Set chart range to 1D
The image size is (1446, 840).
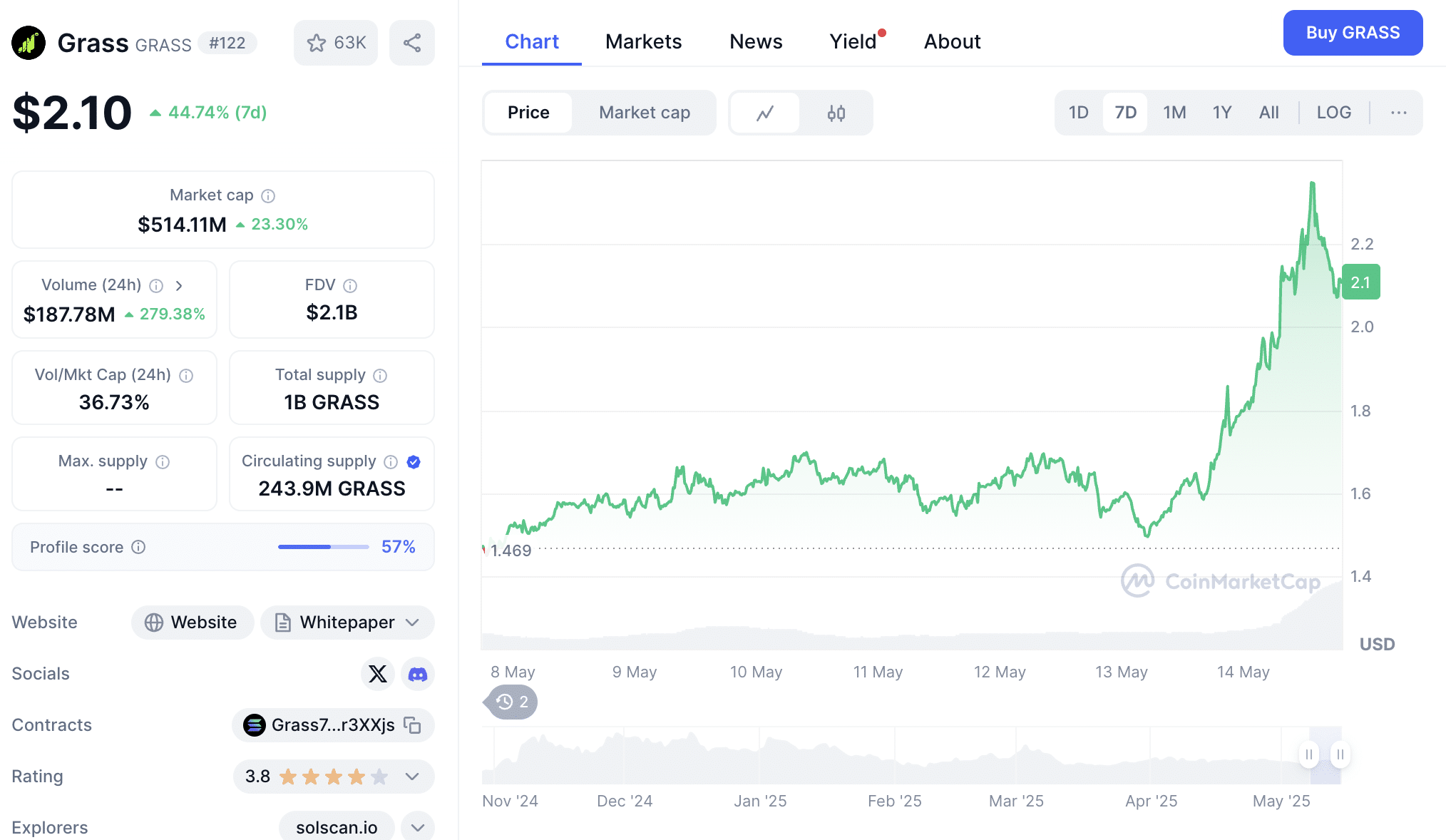pos(1079,113)
